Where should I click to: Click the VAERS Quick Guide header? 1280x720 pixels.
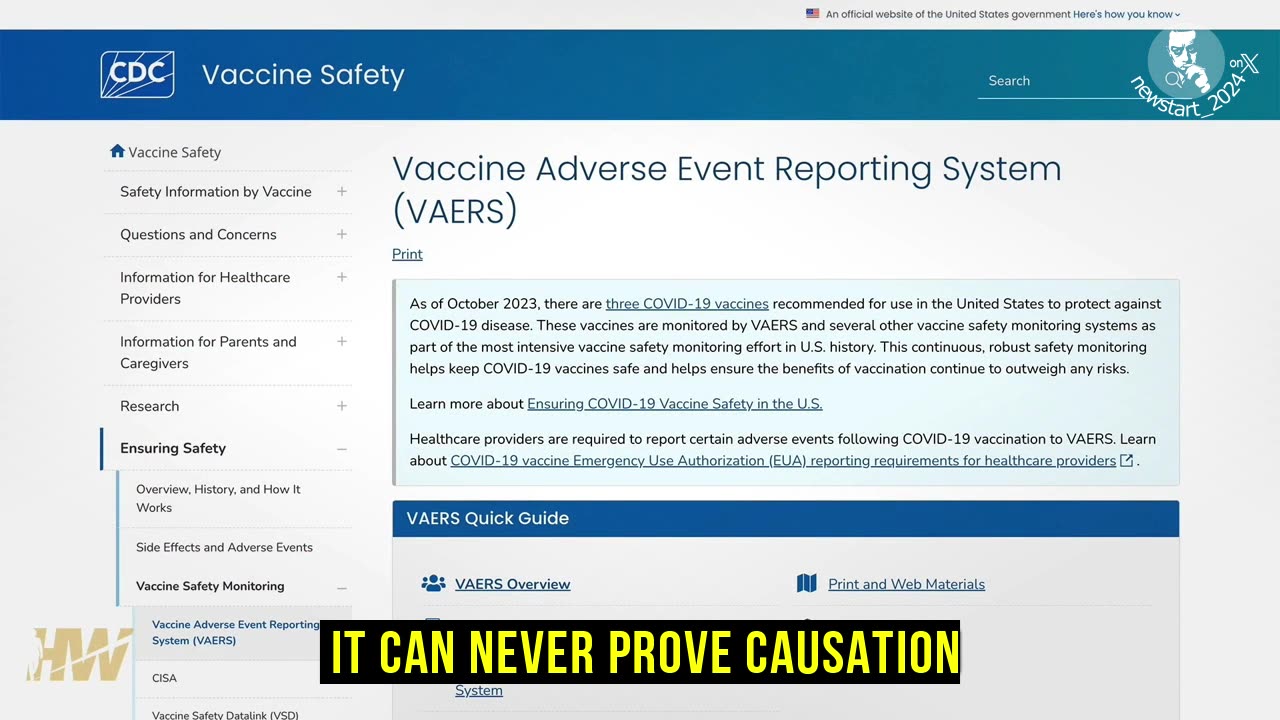pos(786,518)
